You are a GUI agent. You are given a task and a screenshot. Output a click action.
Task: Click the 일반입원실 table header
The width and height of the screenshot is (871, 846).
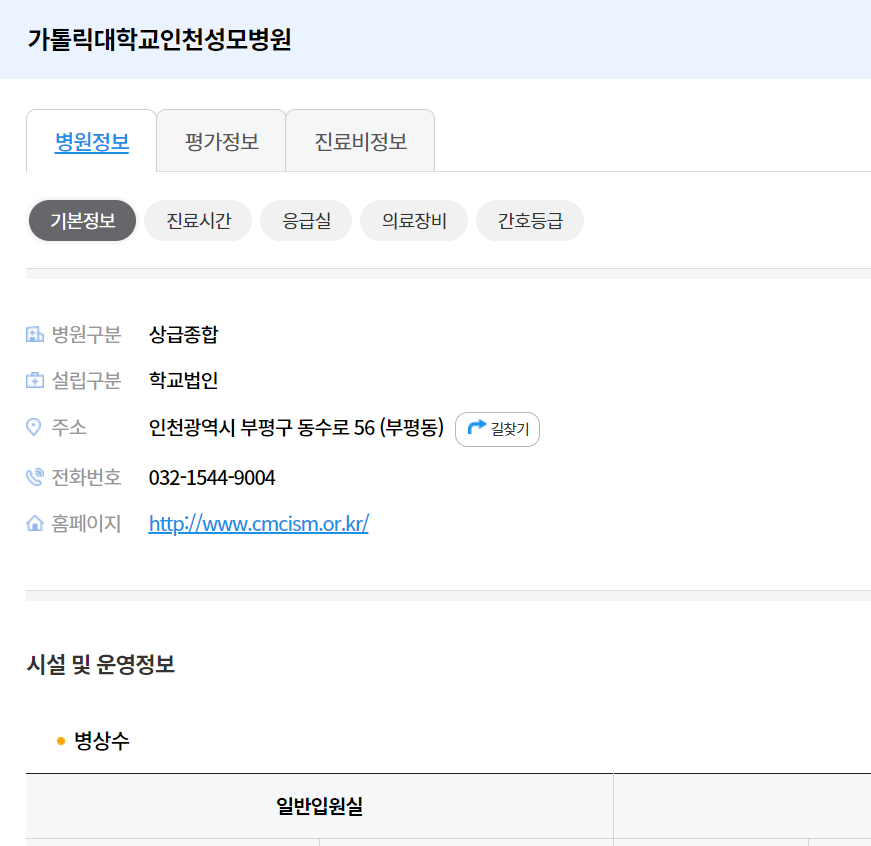[x=319, y=806]
